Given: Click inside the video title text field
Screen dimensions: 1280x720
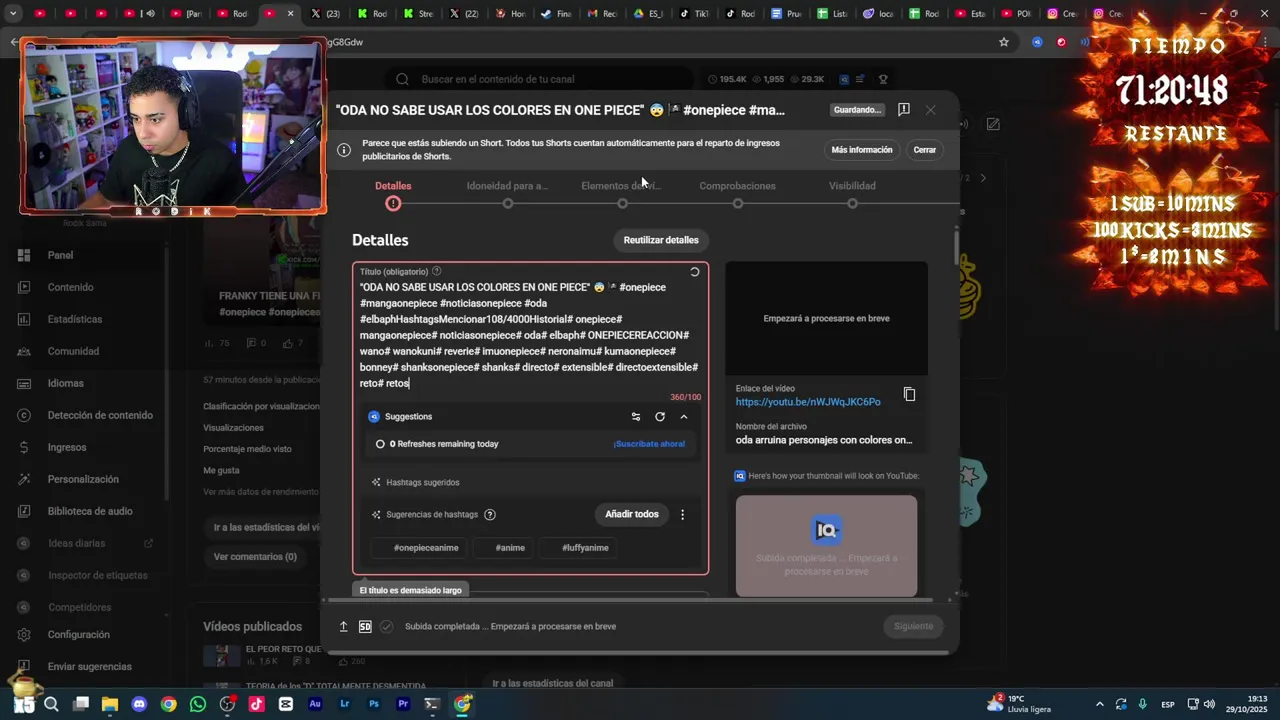Looking at the screenshot, I should tap(530, 335).
